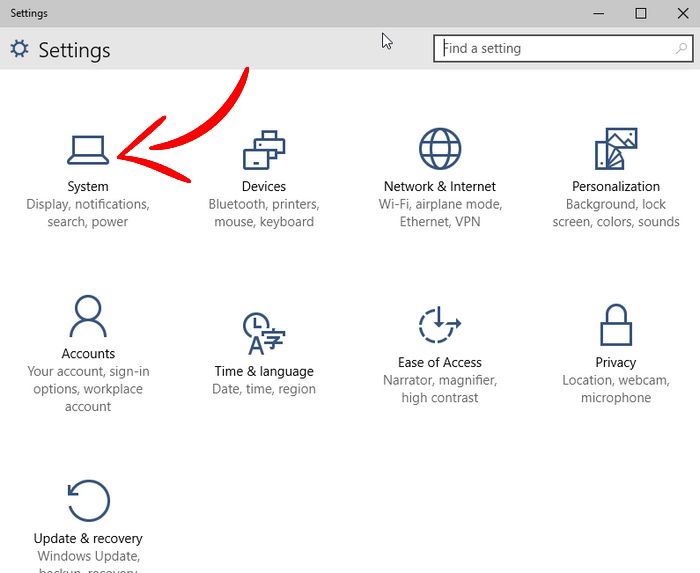Select the Ease of Access label
This screenshot has height=573, width=700.
click(440, 362)
